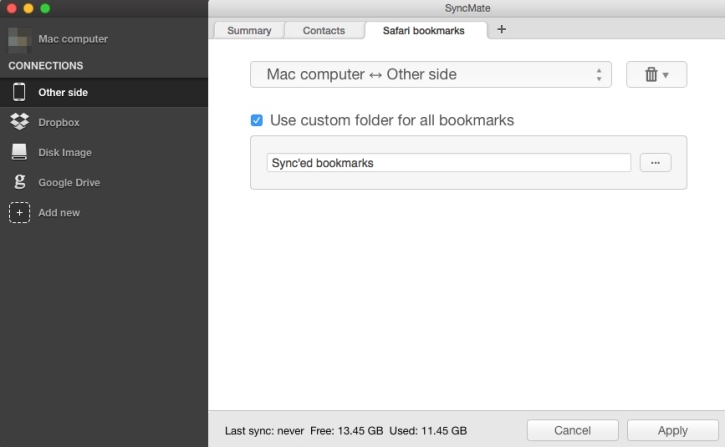725x447 pixels.
Task: Click the Apply button
Action: tap(673, 430)
